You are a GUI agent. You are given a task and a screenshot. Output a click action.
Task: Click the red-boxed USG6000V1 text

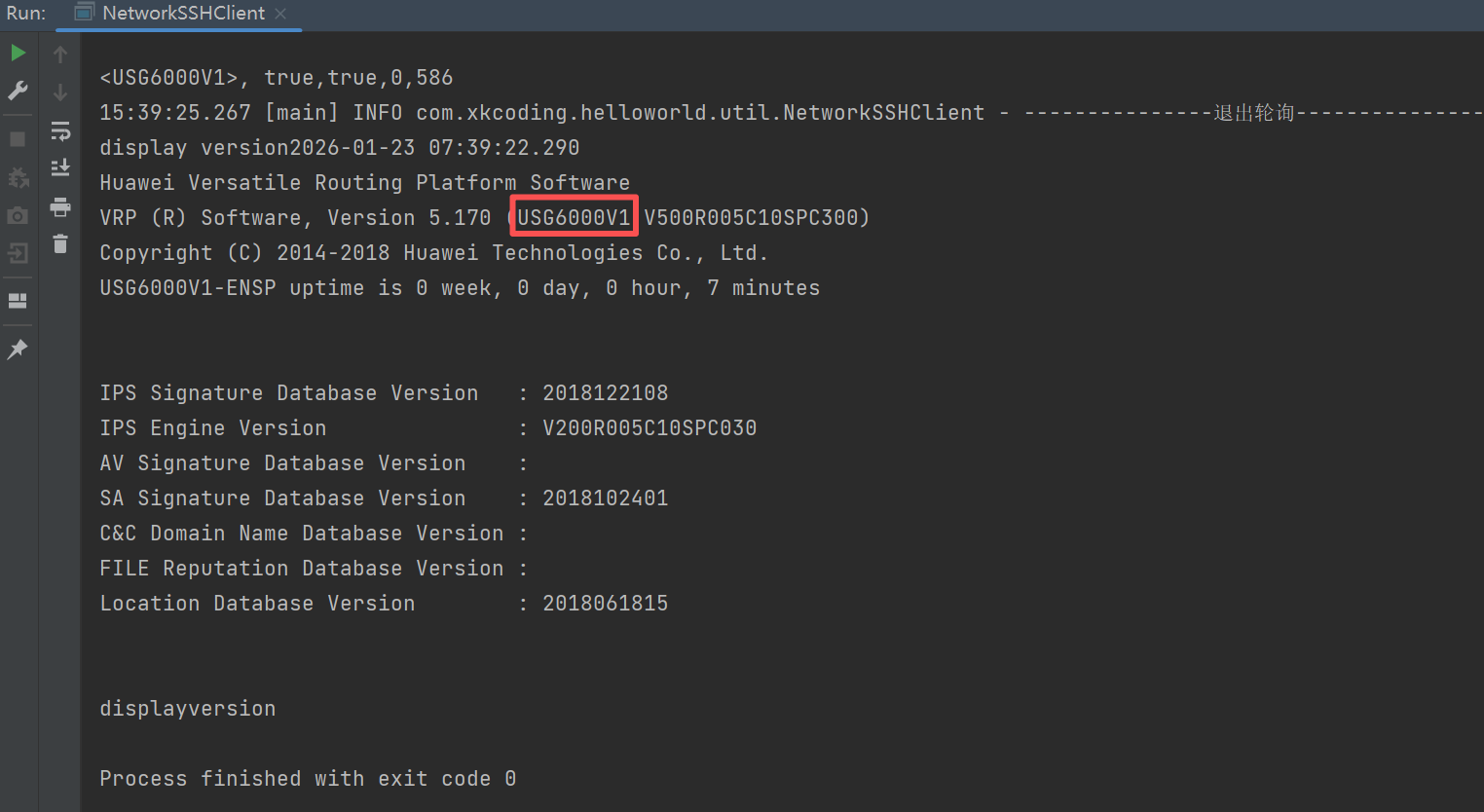(574, 217)
